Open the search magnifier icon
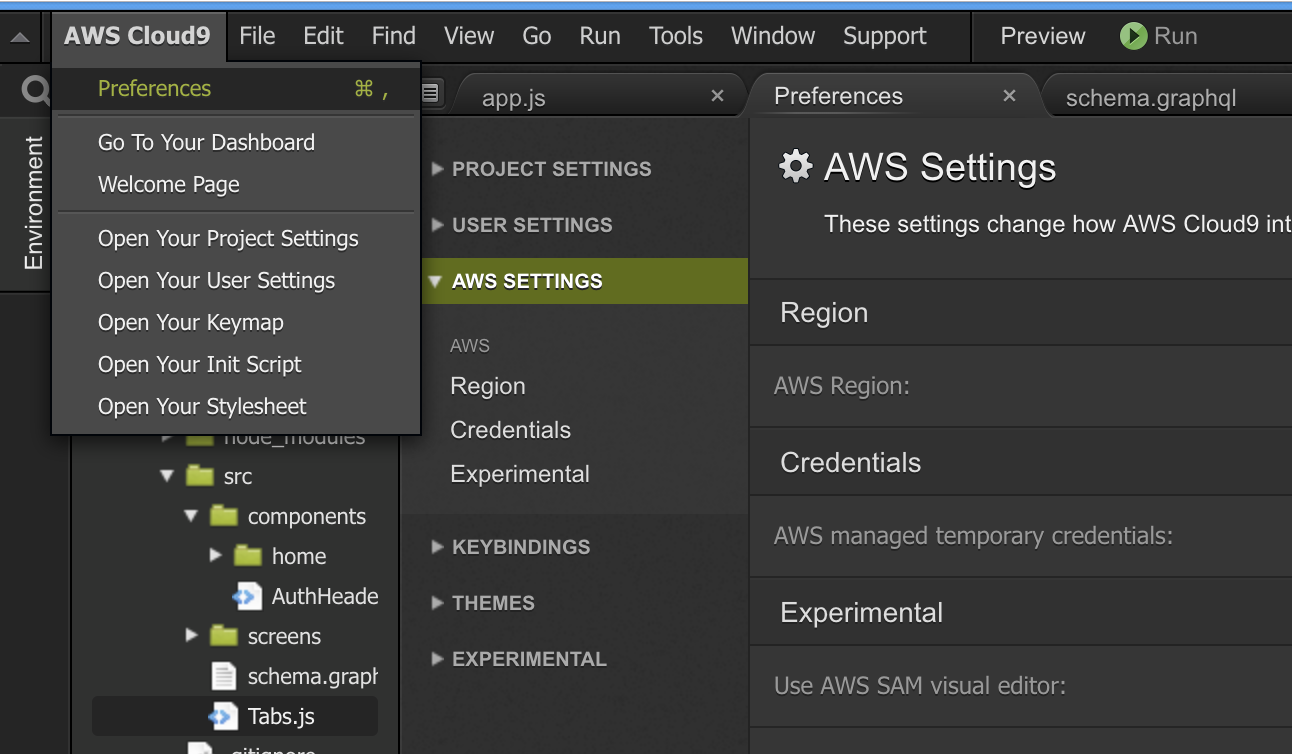 tap(36, 92)
